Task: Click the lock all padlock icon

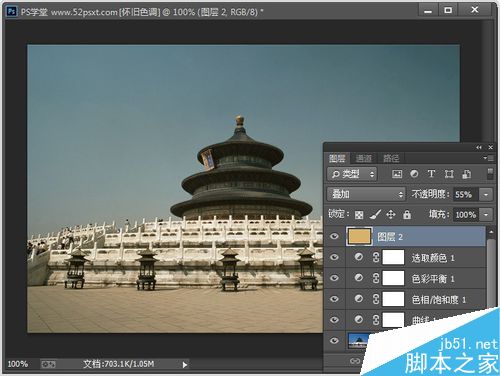Action: tap(407, 214)
